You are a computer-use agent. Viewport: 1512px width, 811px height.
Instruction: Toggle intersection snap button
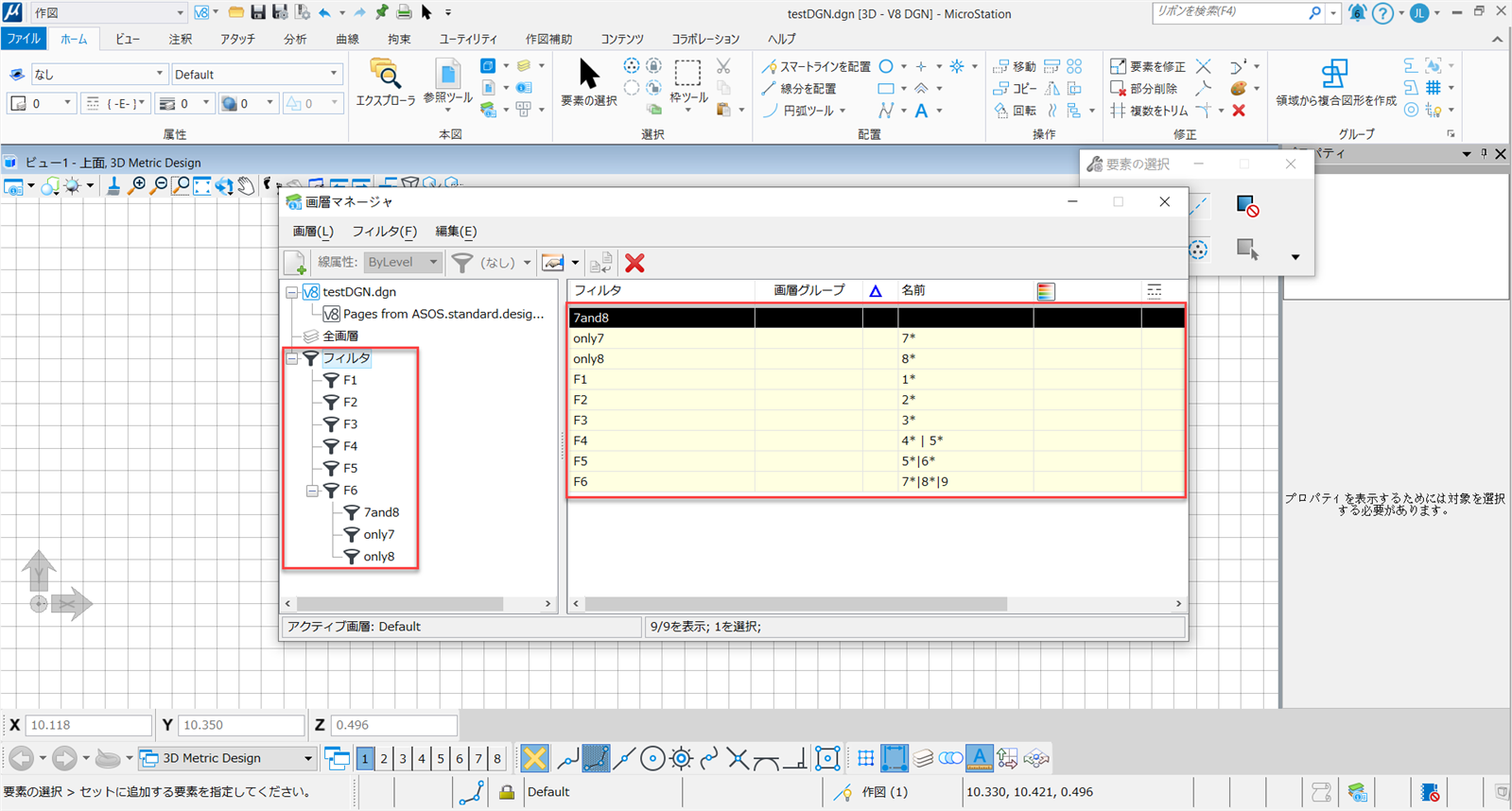(x=738, y=758)
